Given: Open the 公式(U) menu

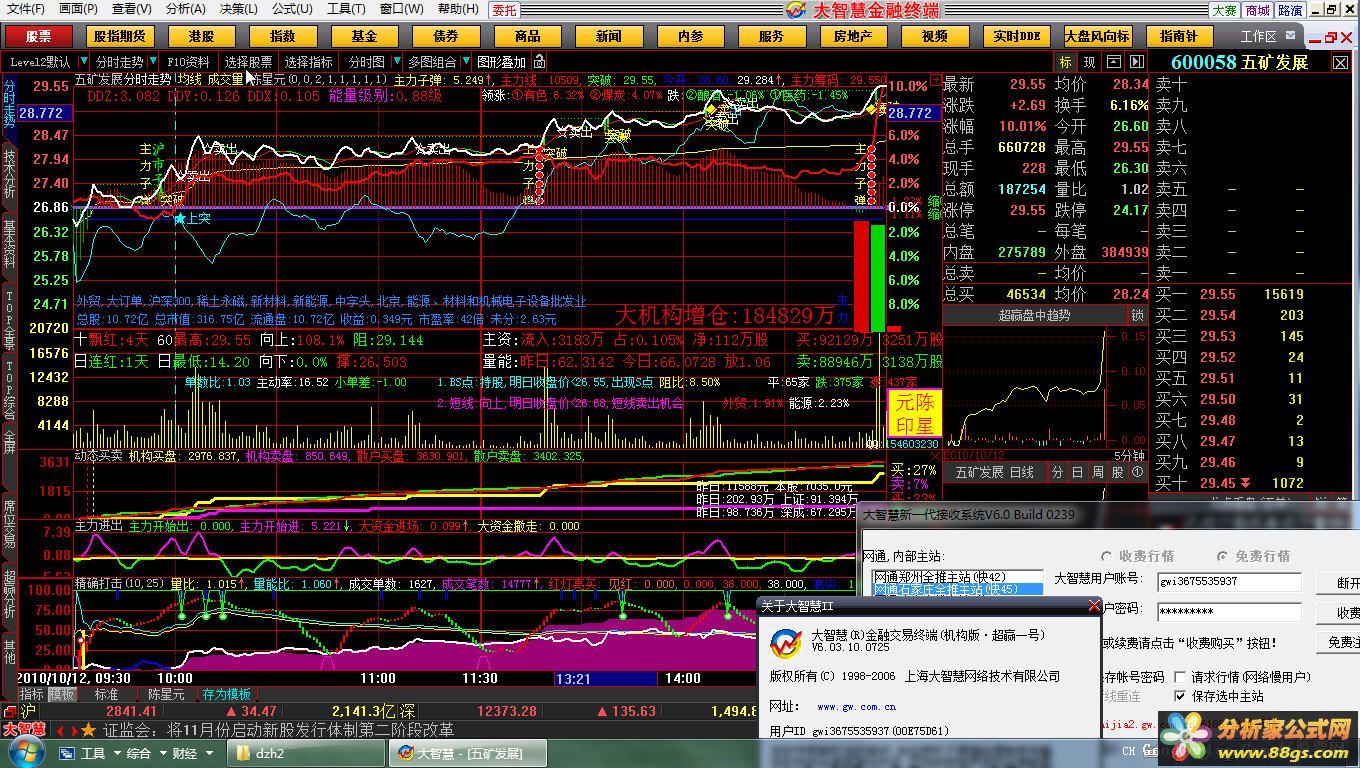Looking at the screenshot, I should (x=292, y=9).
